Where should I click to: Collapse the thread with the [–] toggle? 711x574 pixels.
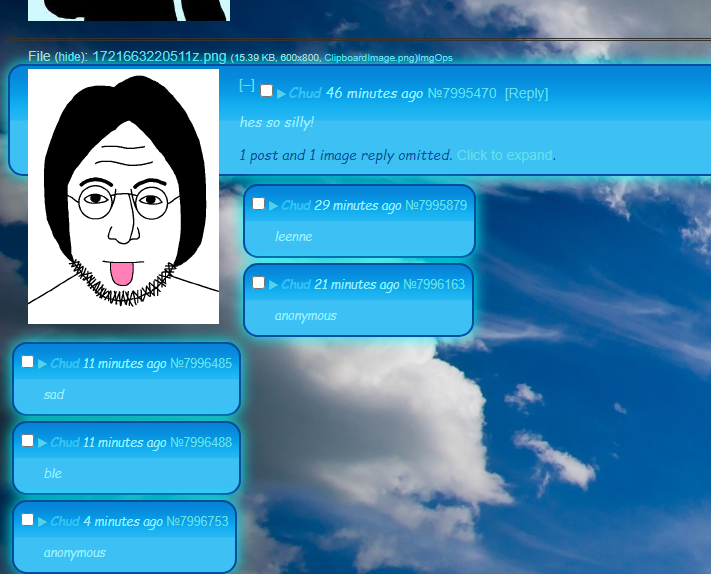pos(246,86)
